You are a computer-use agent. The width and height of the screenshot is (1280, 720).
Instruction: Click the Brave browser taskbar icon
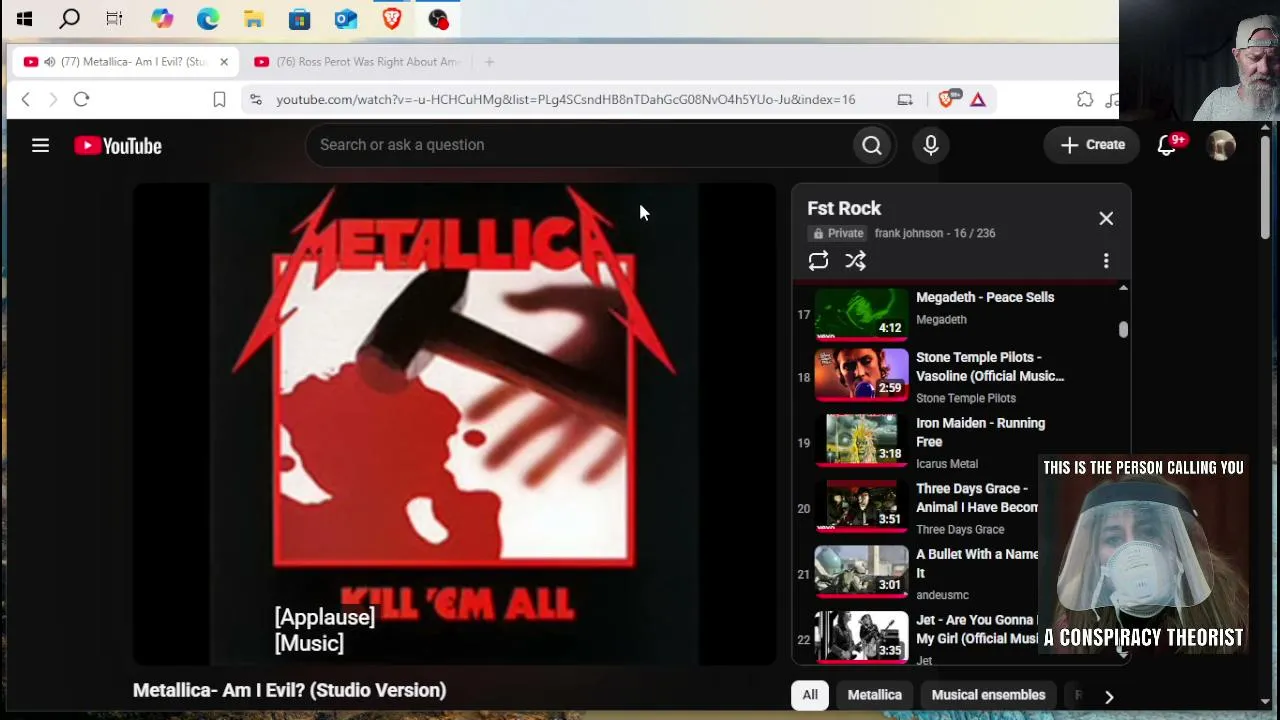pyautogui.click(x=392, y=18)
